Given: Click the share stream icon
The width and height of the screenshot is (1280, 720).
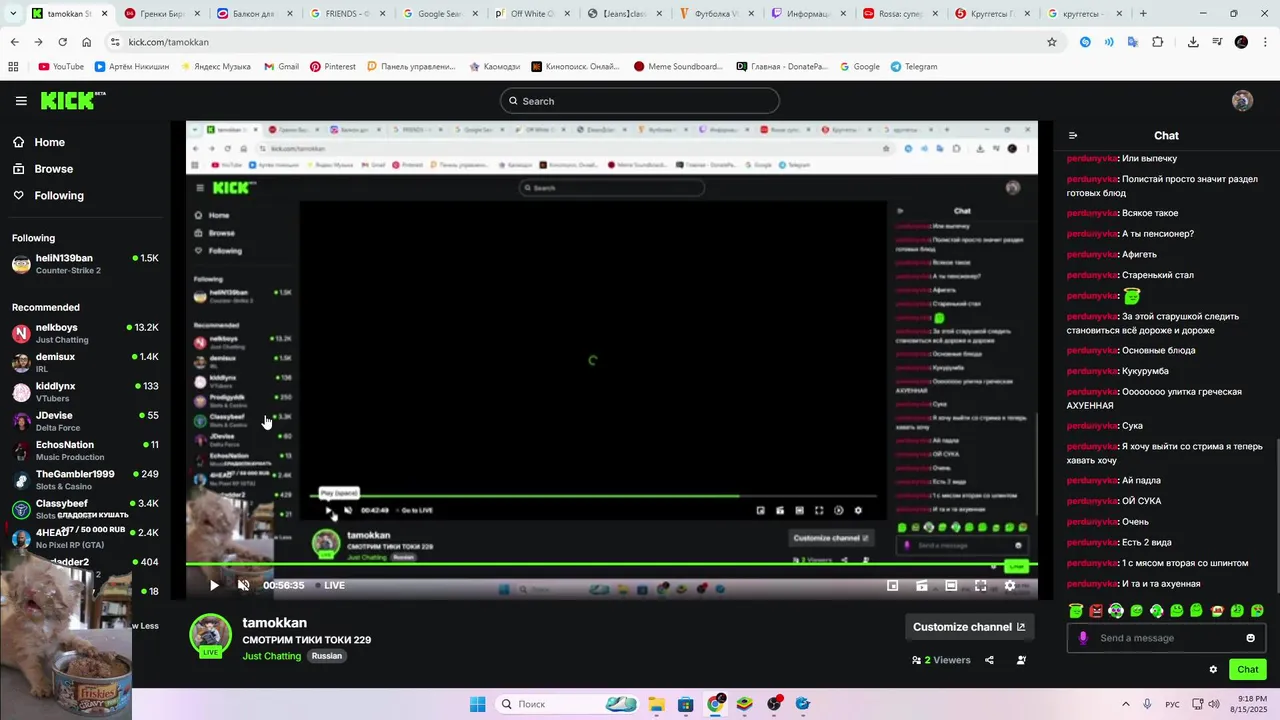Looking at the screenshot, I should (x=989, y=660).
